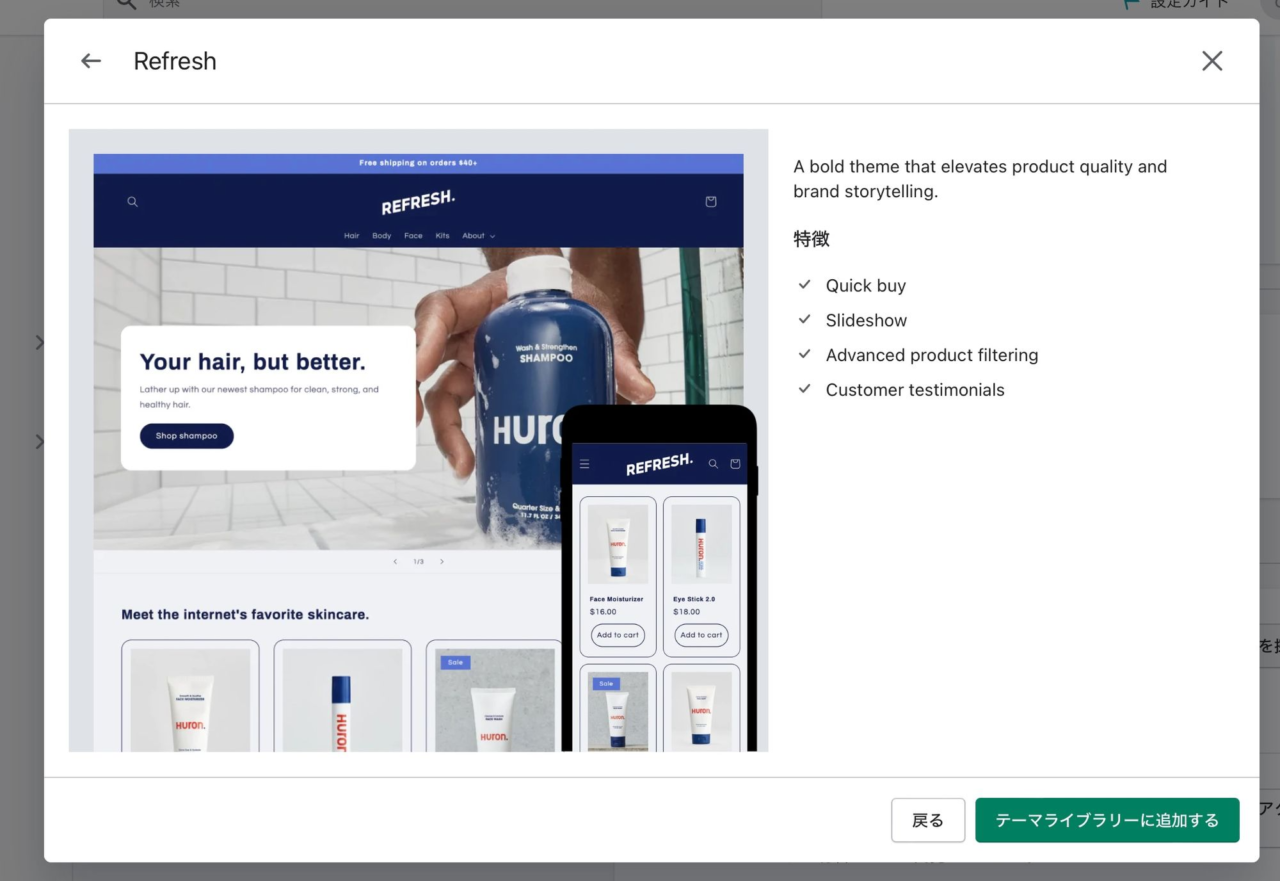Click Add to cart under Face Moisturizer
Viewport: 1280px width, 881px height.
[618, 635]
